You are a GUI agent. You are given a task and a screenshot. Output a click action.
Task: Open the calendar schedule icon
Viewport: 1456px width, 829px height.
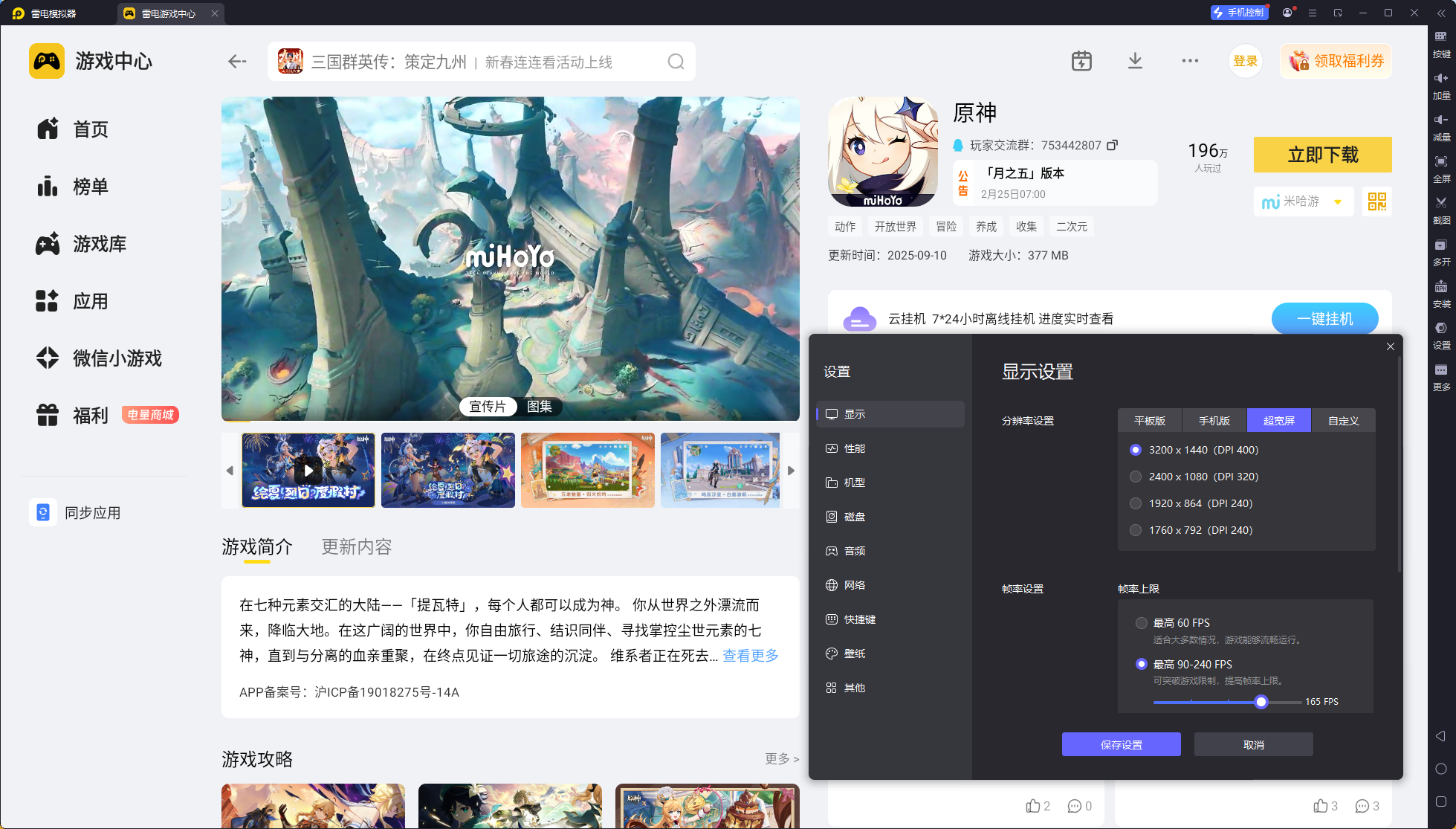point(1081,61)
